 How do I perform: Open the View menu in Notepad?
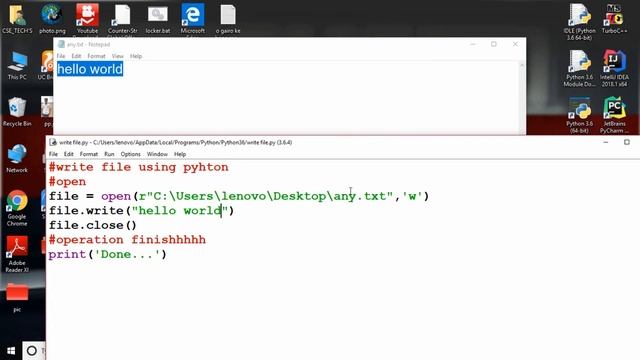[x=118, y=56]
